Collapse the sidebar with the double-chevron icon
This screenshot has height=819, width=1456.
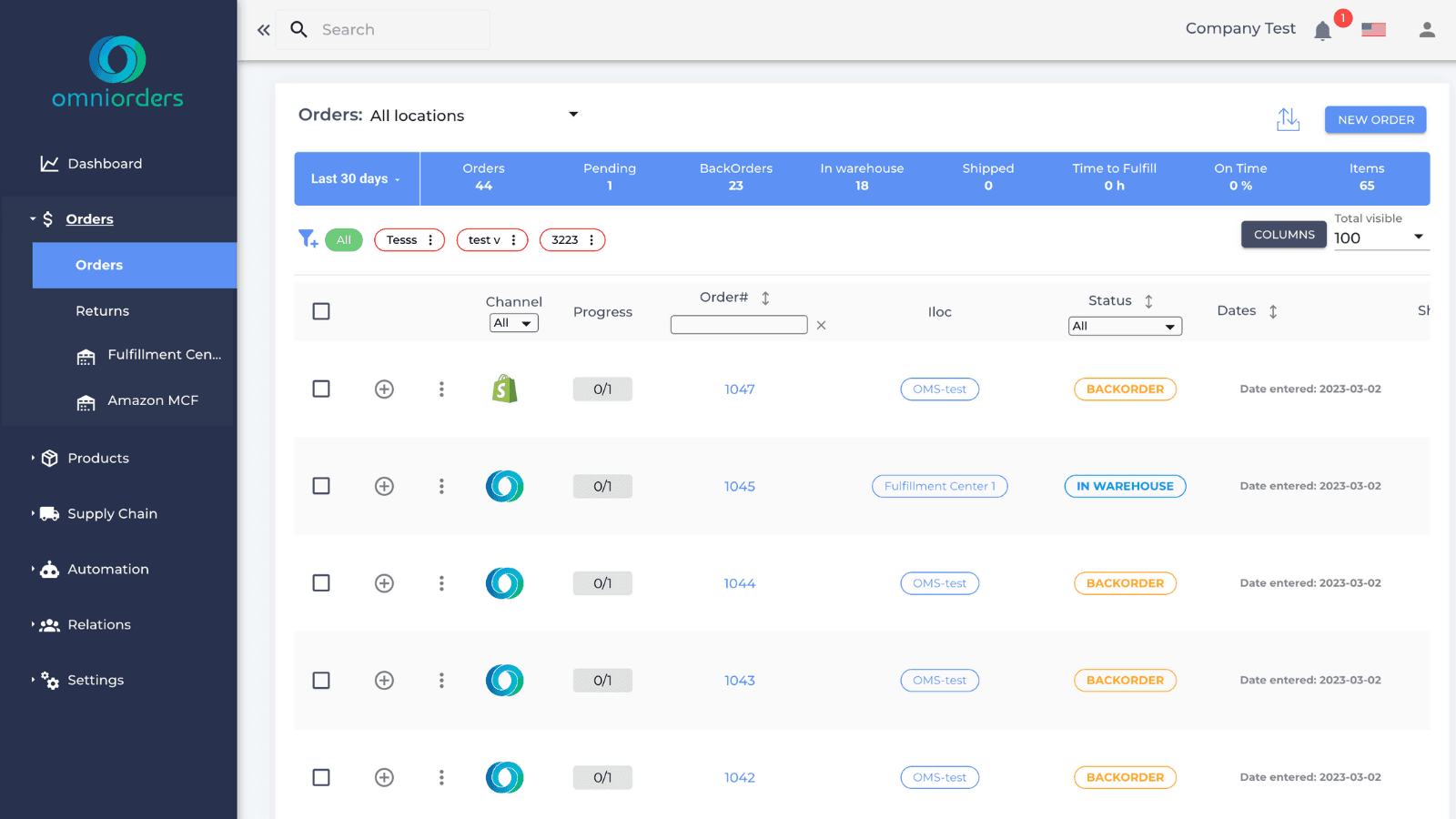[x=263, y=29]
